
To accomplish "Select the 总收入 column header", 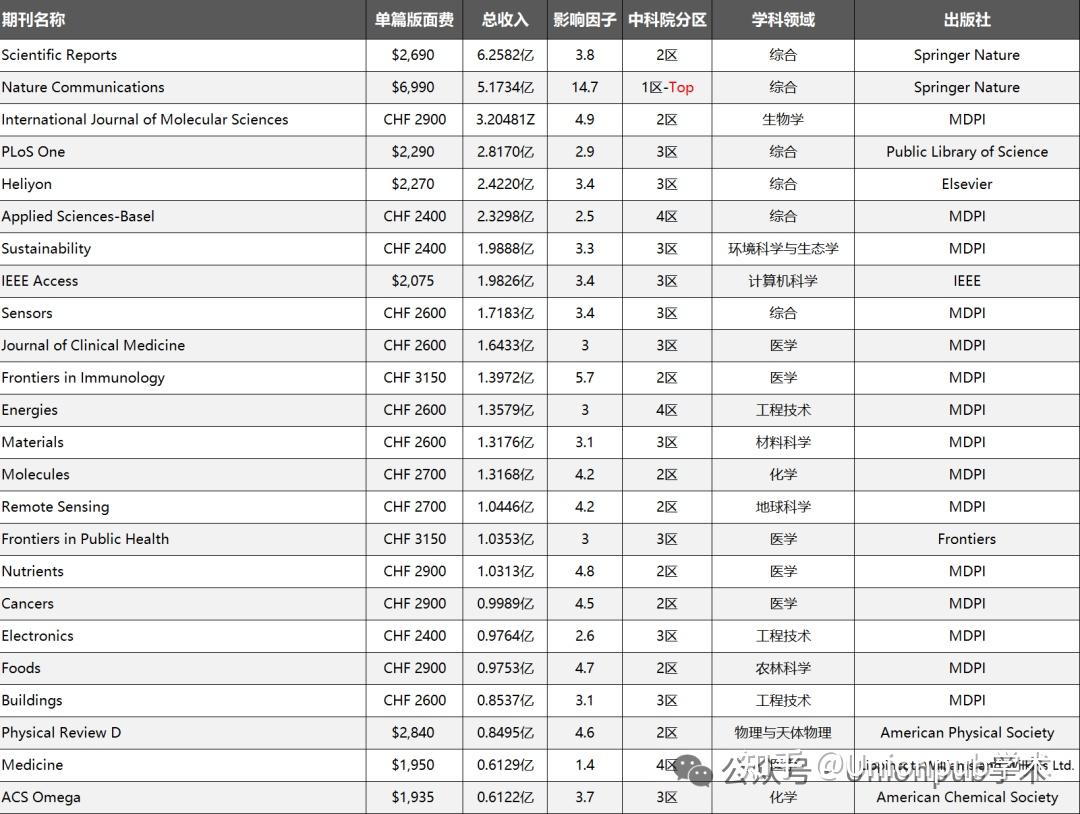I will coord(505,18).
